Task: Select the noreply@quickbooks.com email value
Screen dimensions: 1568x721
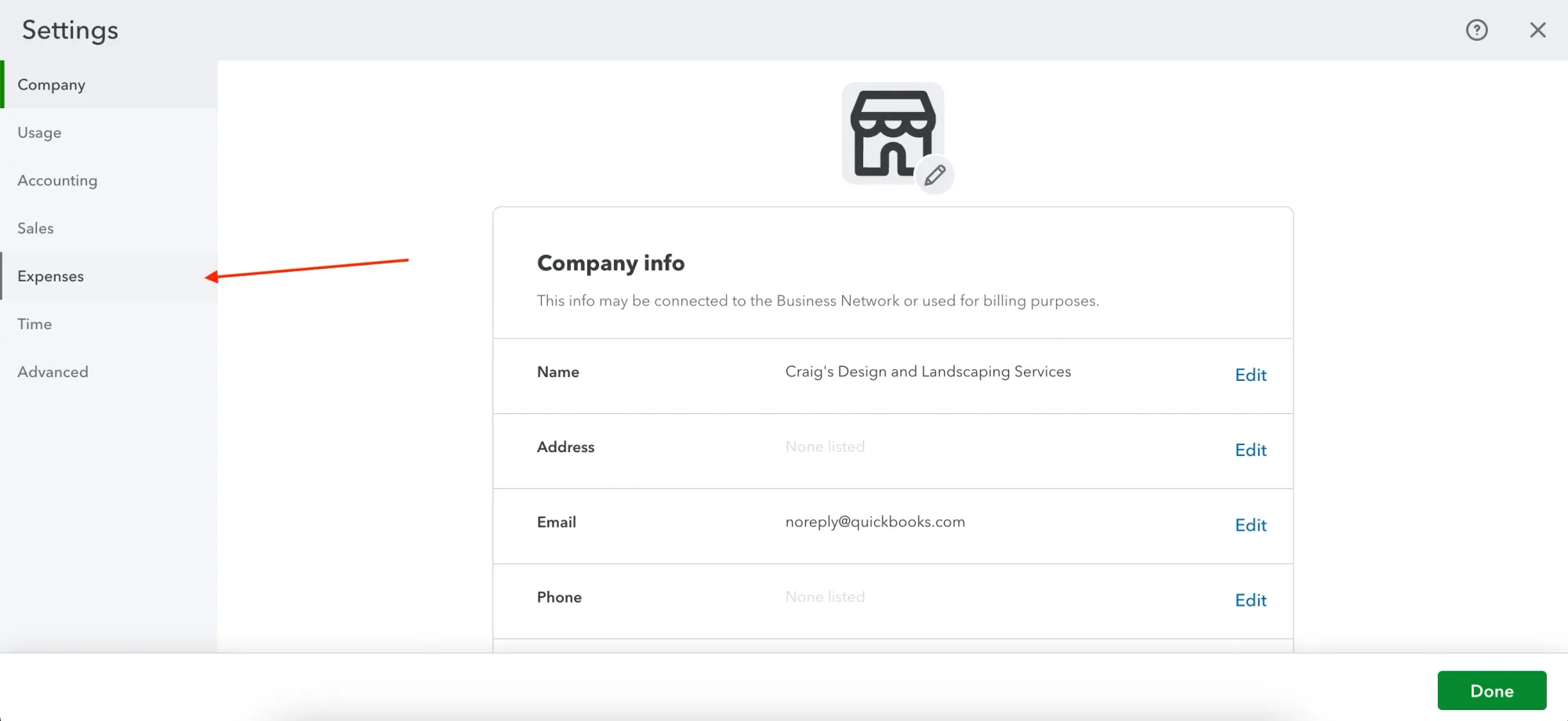Action: (875, 521)
